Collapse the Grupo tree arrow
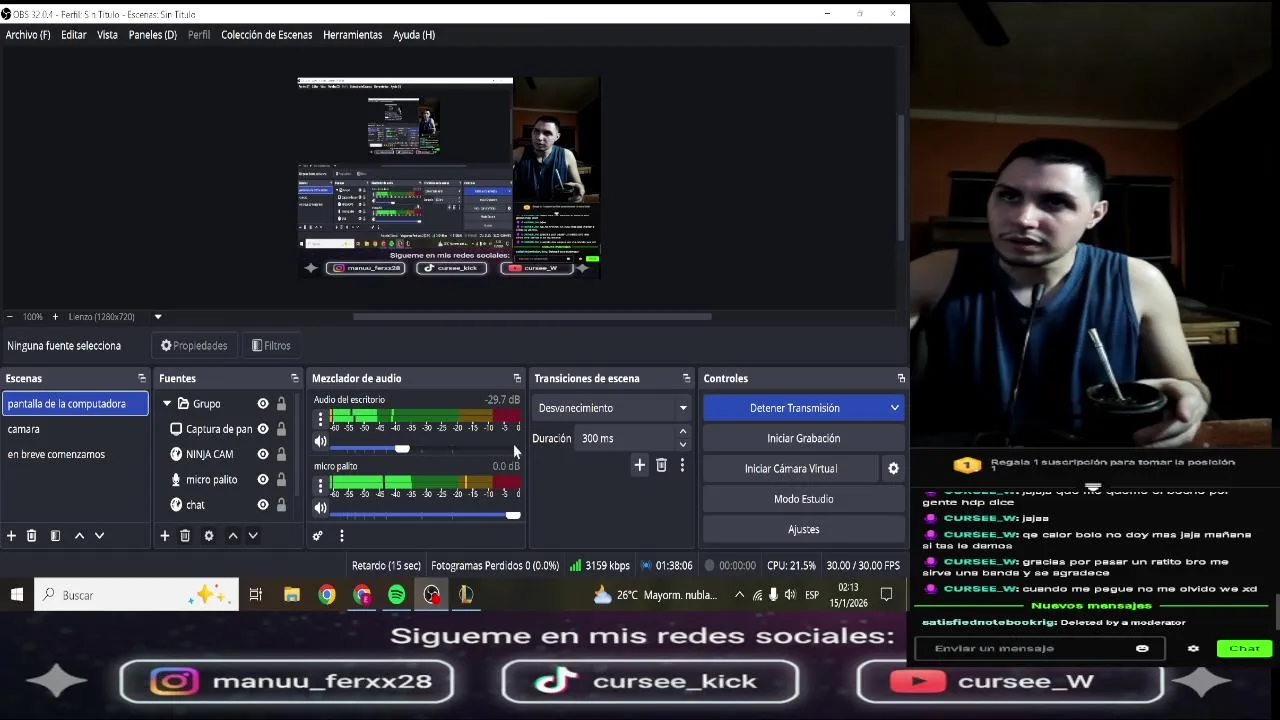This screenshot has height=720, width=1280. [x=167, y=404]
